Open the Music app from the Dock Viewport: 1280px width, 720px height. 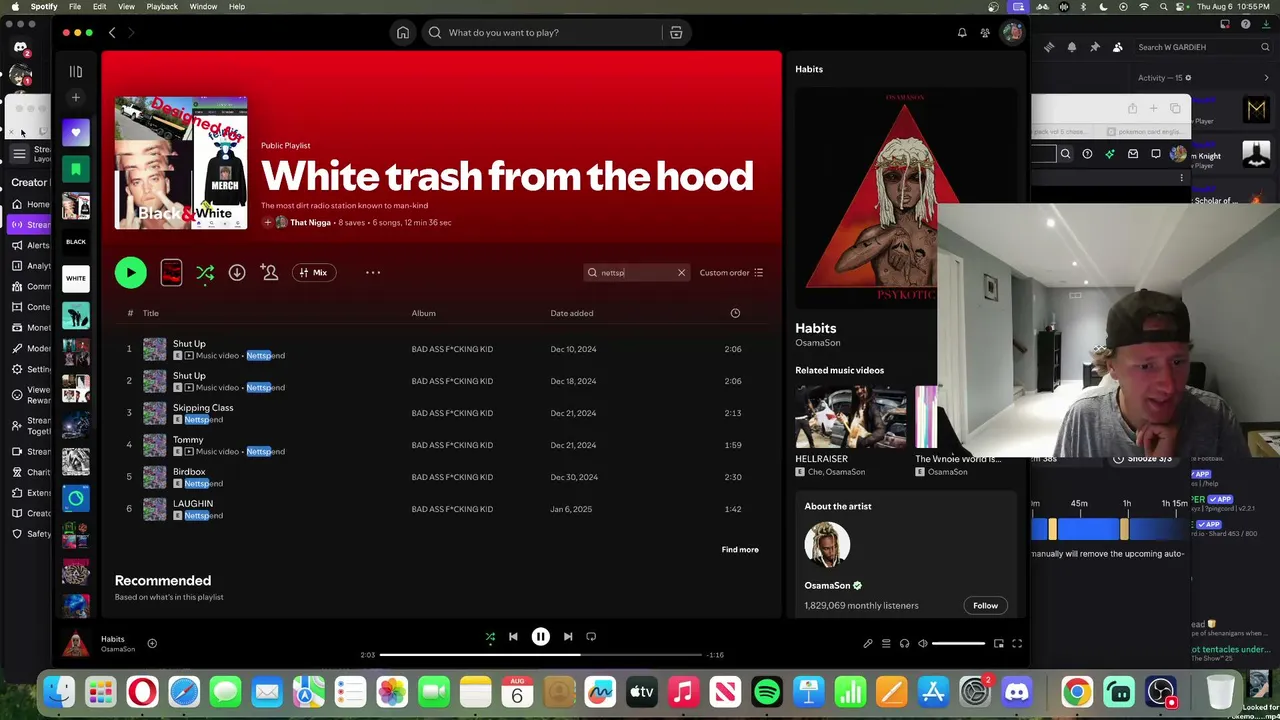[683, 691]
